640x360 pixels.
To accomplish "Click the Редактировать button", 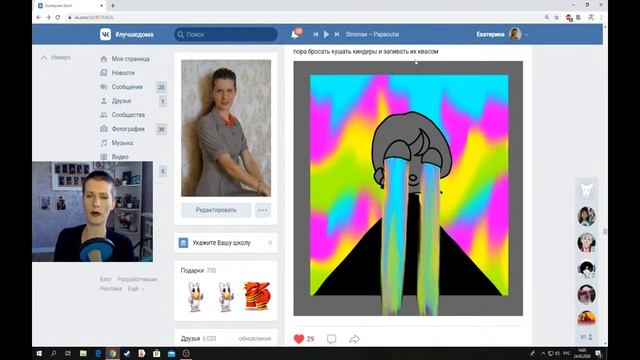I will pyautogui.click(x=216, y=210).
